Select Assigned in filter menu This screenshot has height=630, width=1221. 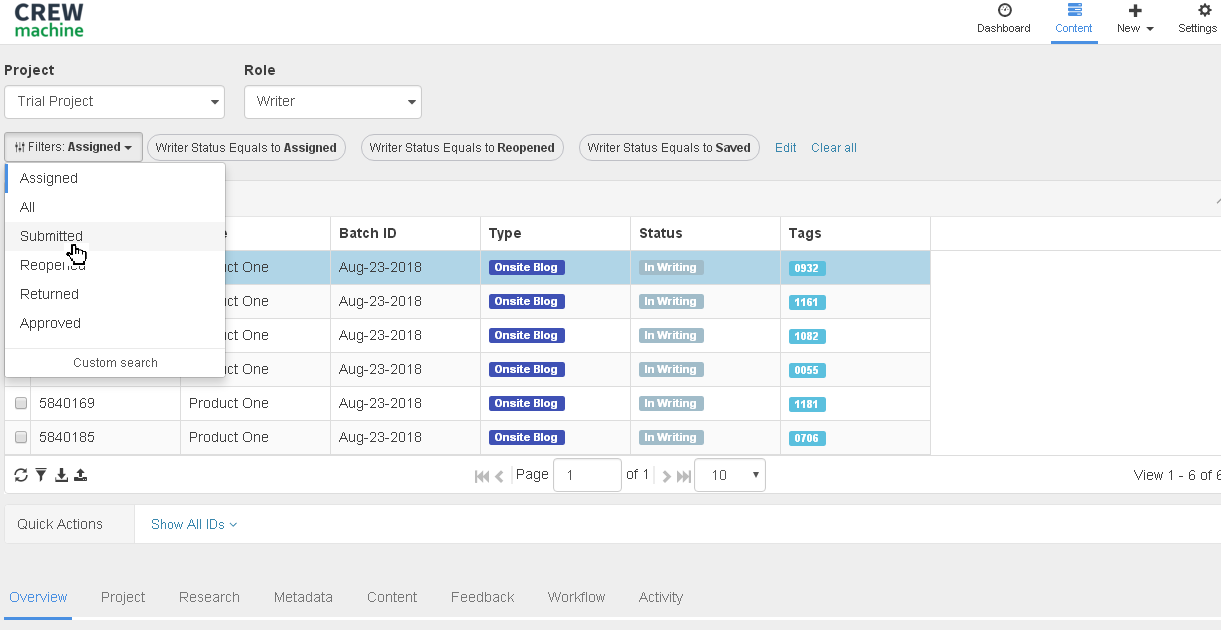click(x=115, y=178)
